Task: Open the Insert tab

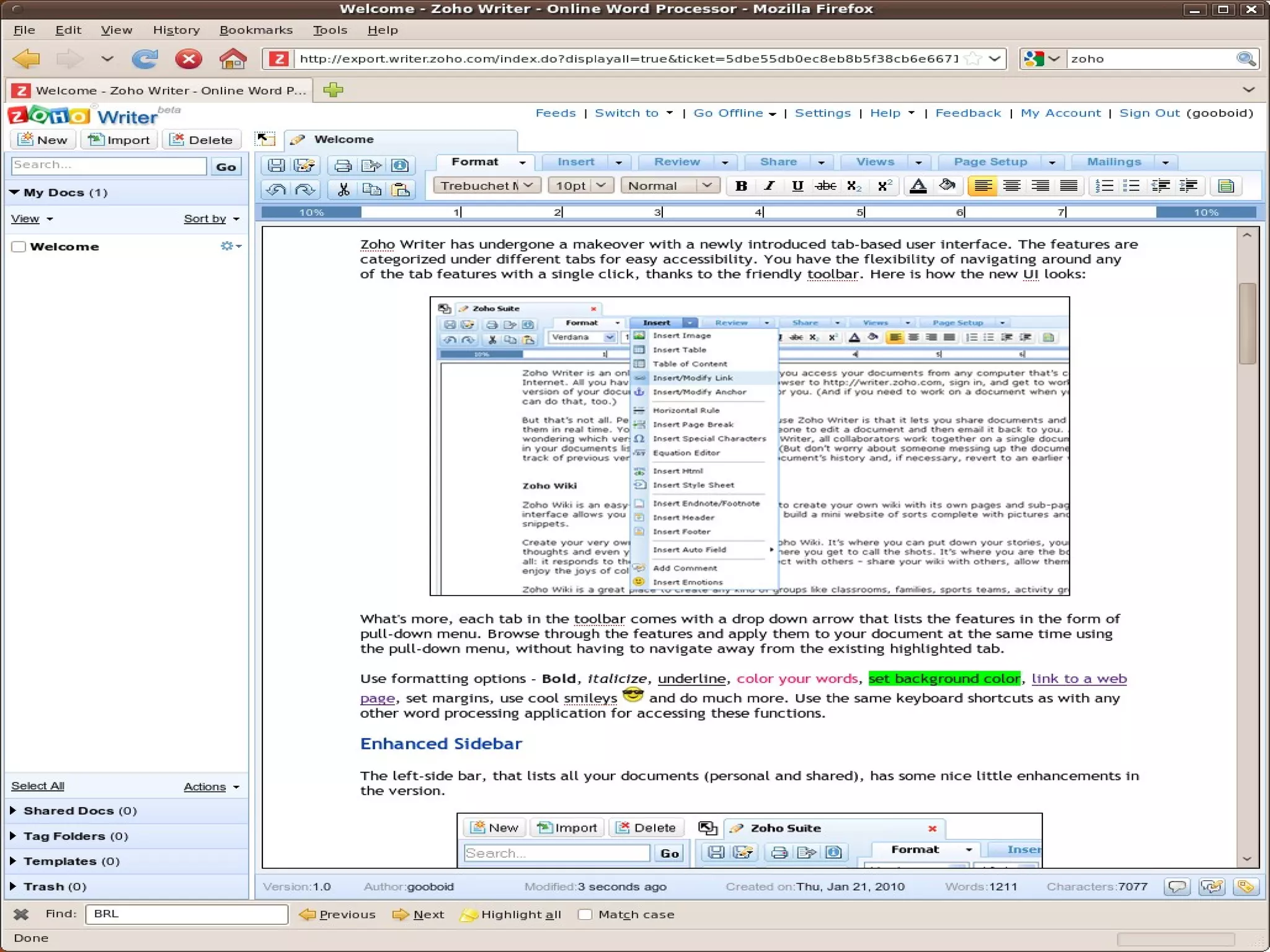Action: point(575,162)
